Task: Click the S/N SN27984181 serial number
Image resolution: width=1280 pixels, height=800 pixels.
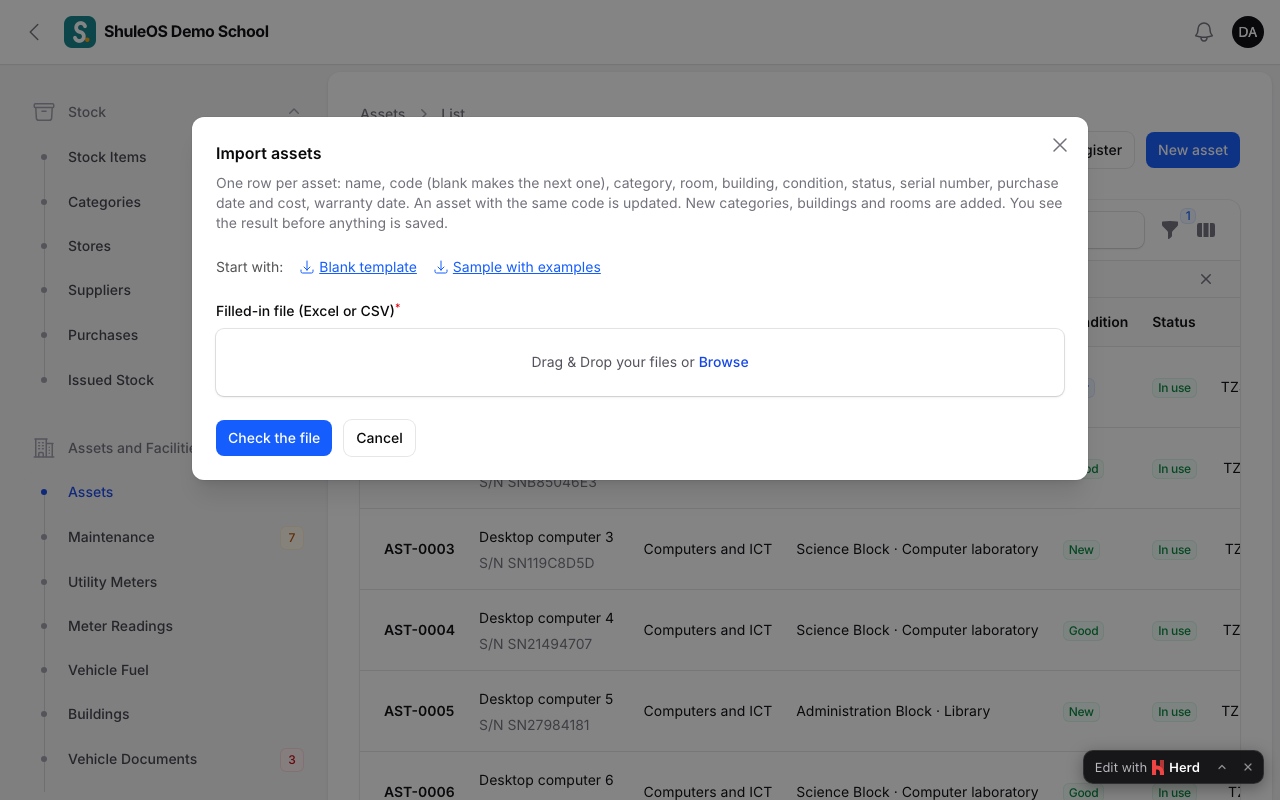Action: point(534,725)
